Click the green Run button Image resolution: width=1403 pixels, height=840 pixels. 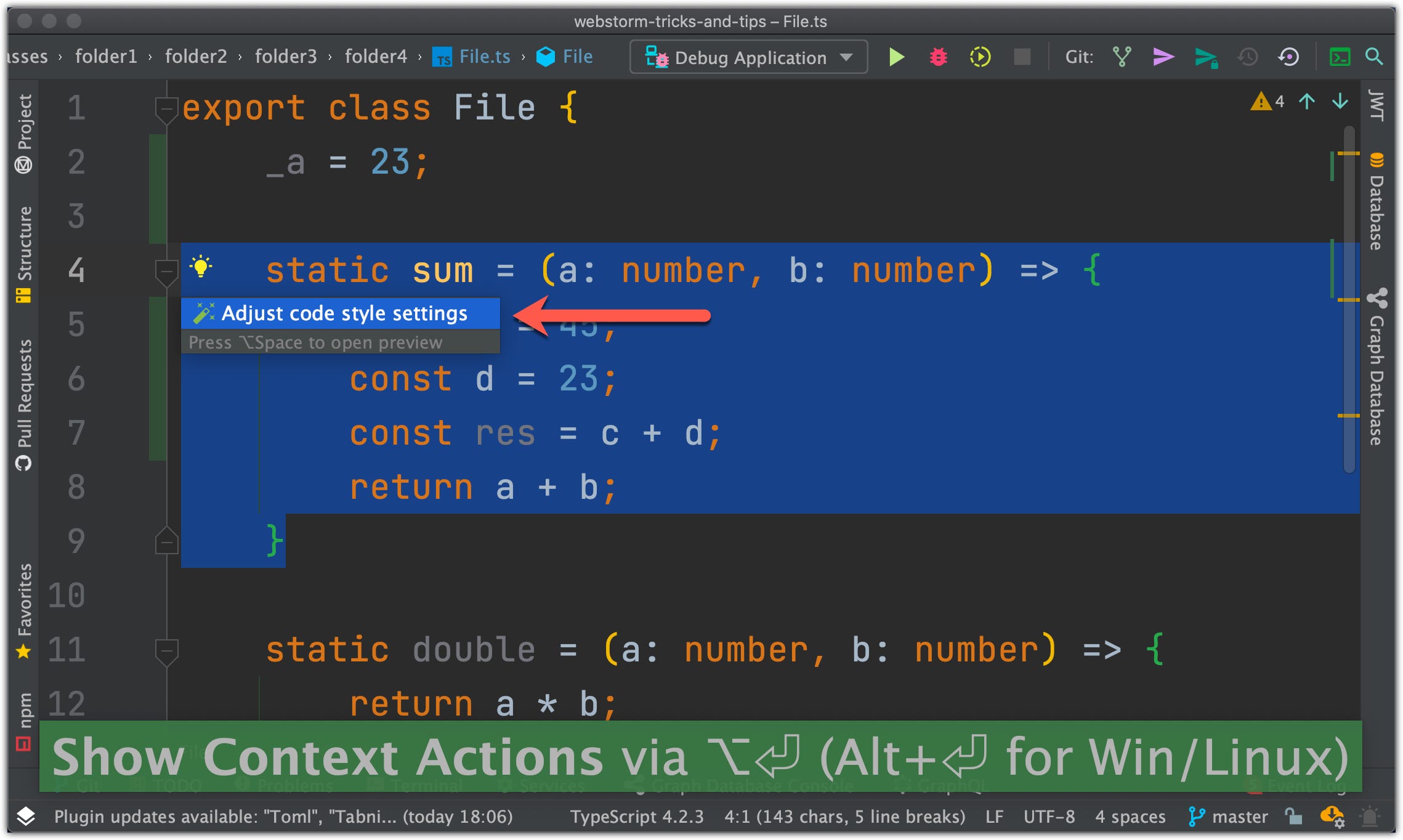[x=896, y=57]
